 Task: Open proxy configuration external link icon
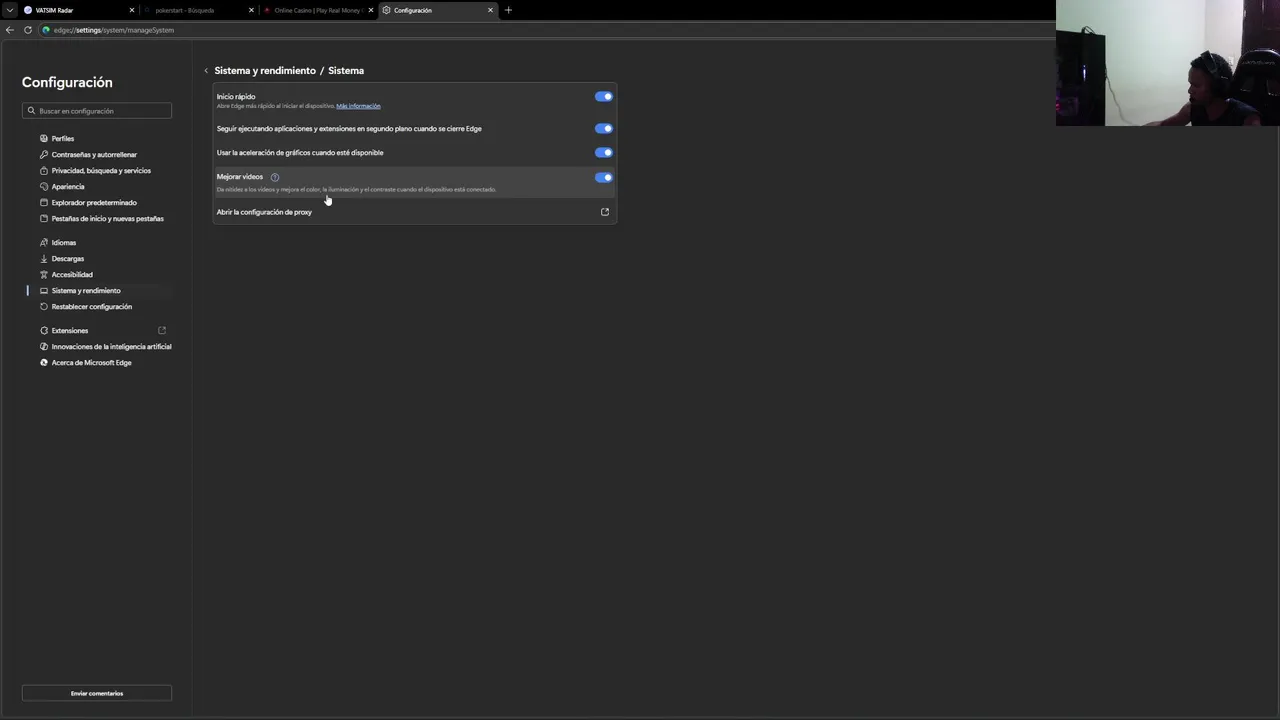pos(605,212)
